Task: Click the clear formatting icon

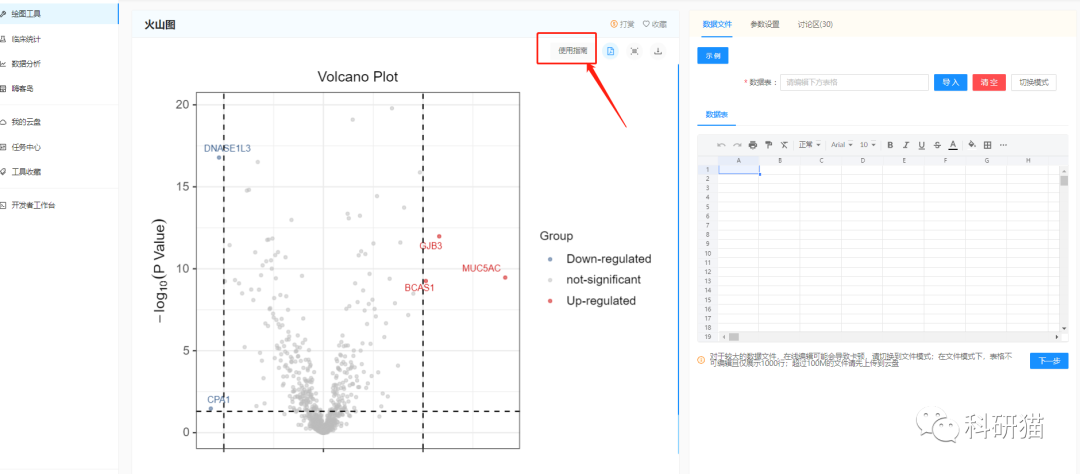Action: (x=784, y=145)
